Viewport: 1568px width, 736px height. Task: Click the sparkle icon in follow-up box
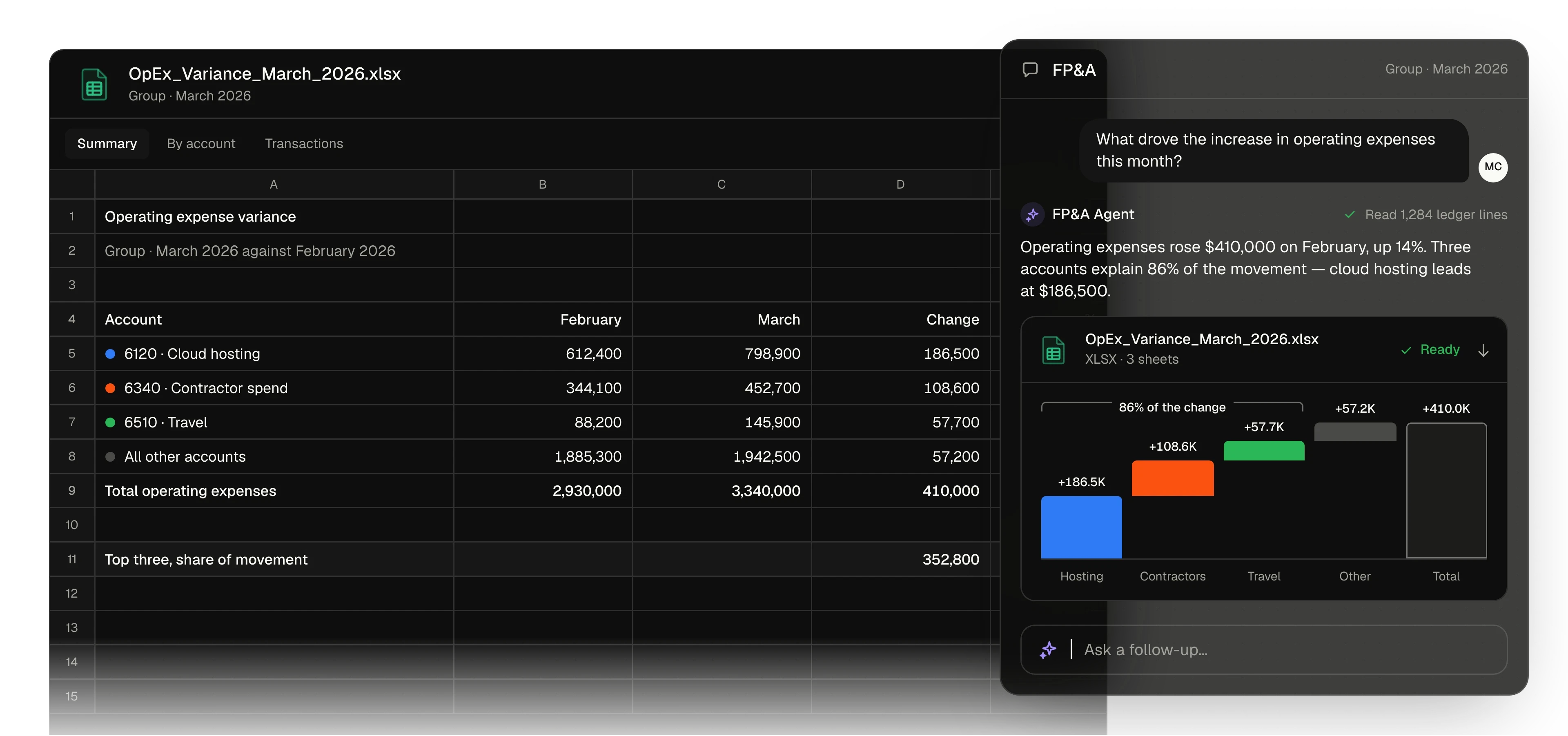1047,649
